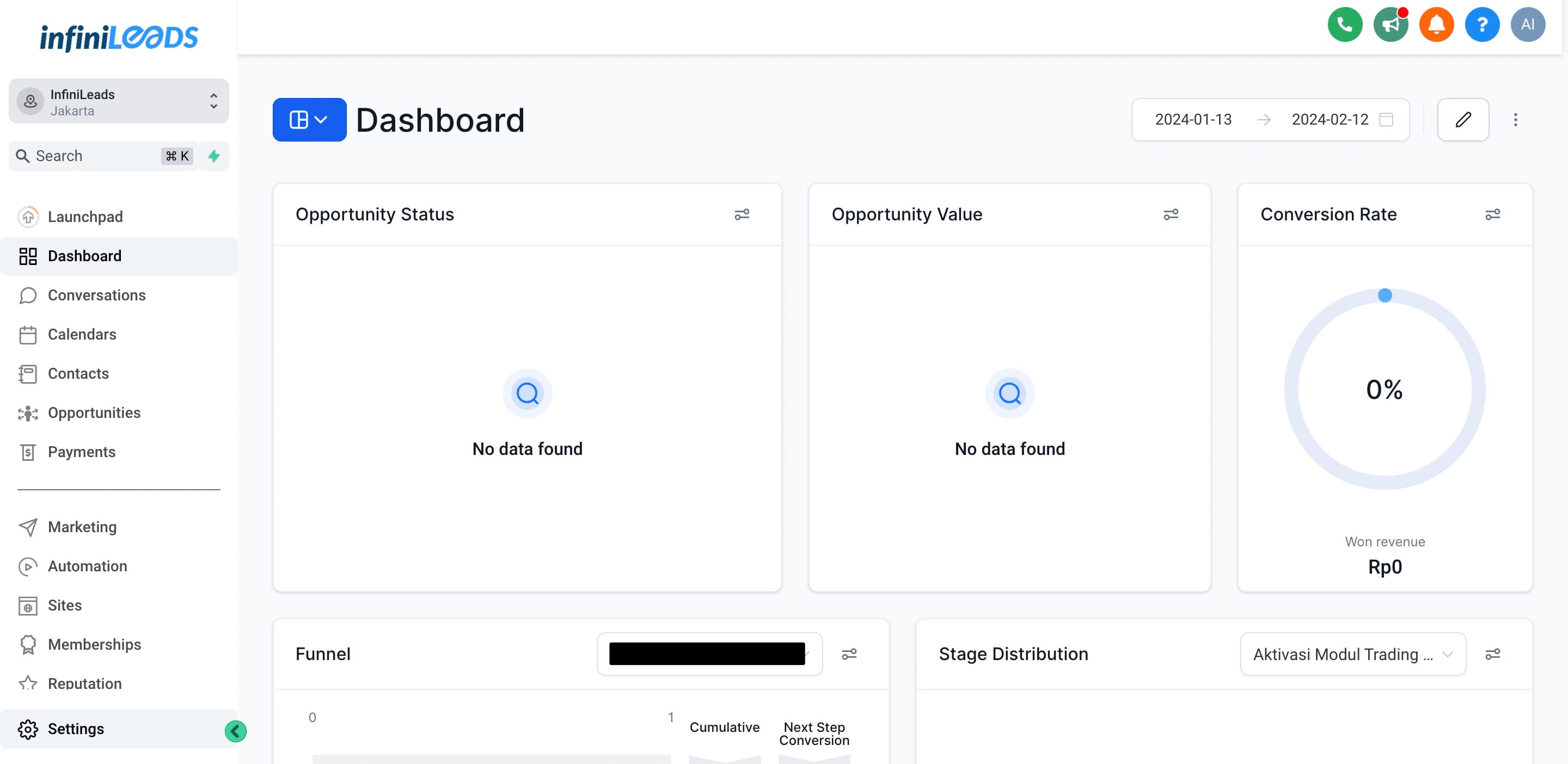Open the Funnel pipeline selector dropdown
1568x764 pixels.
tap(709, 654)
